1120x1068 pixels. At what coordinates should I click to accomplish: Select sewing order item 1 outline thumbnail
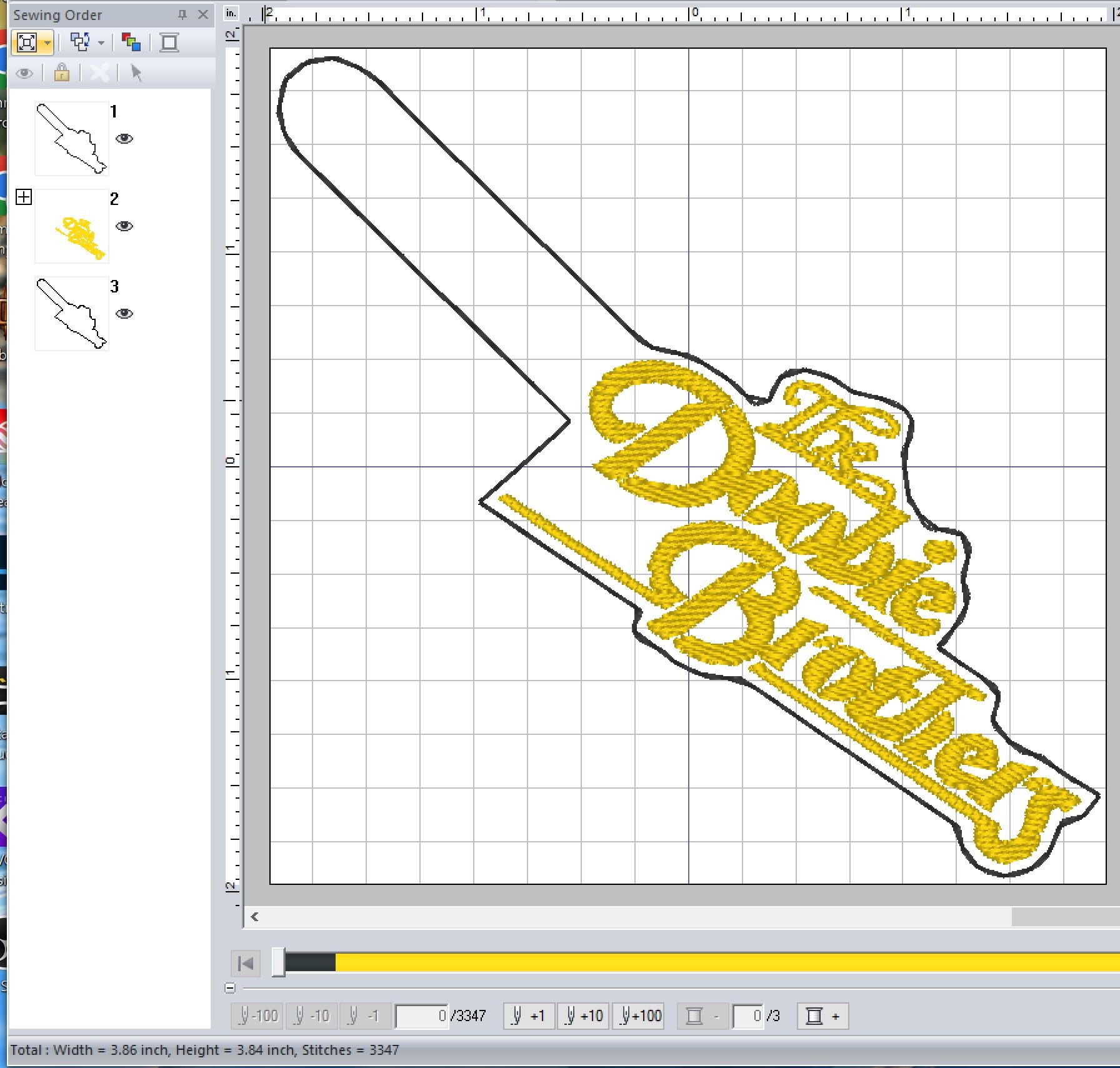tap(71, 139)
